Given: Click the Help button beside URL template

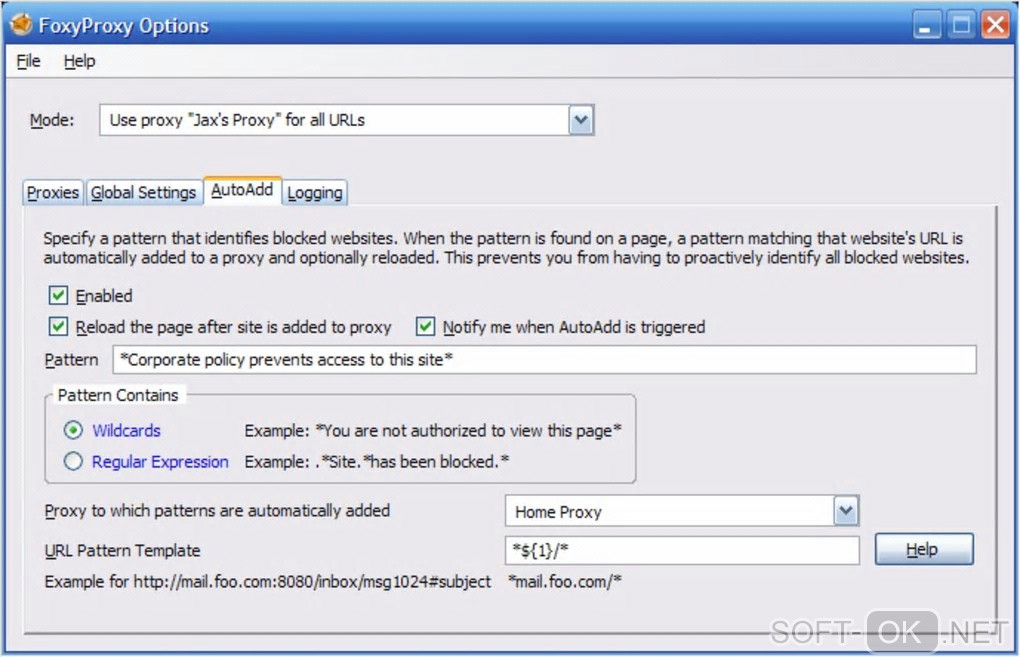Looking at the screenshot, I should pyautogui.click(x=924, y=549).
